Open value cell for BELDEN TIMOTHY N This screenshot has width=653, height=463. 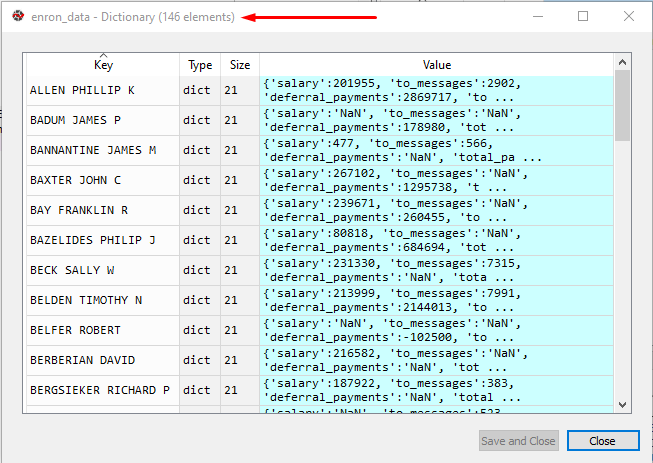click(x=436, y=300)
